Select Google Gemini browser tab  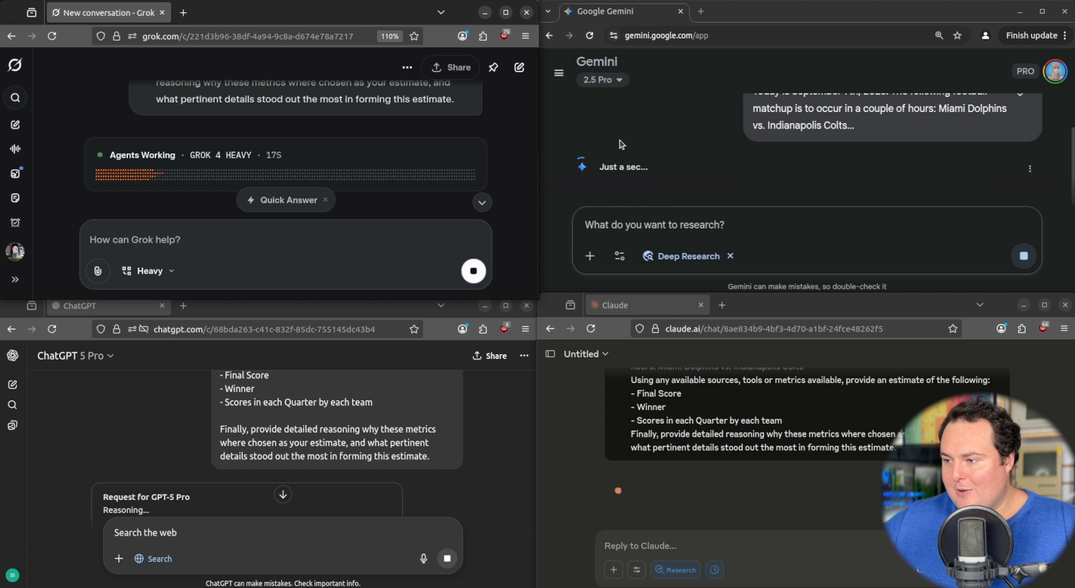point(624,11)
